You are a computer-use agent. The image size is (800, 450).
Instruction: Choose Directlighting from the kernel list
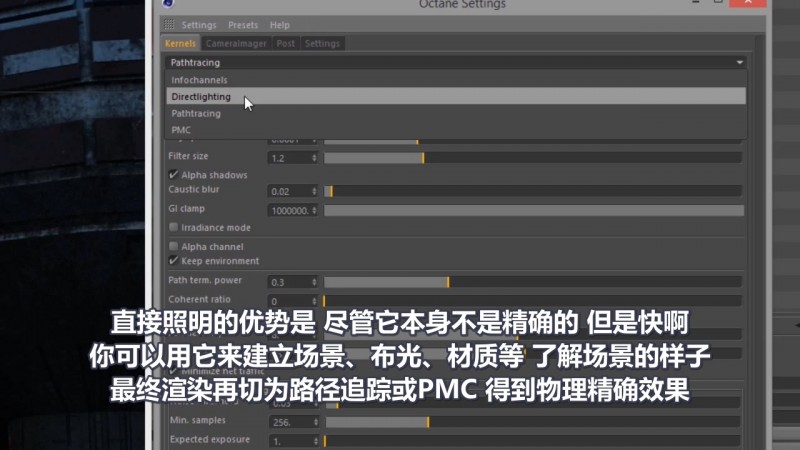coord(456,96)
